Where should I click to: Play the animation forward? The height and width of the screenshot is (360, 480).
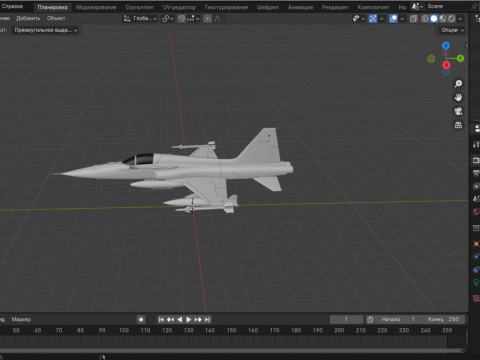(189, 319)
